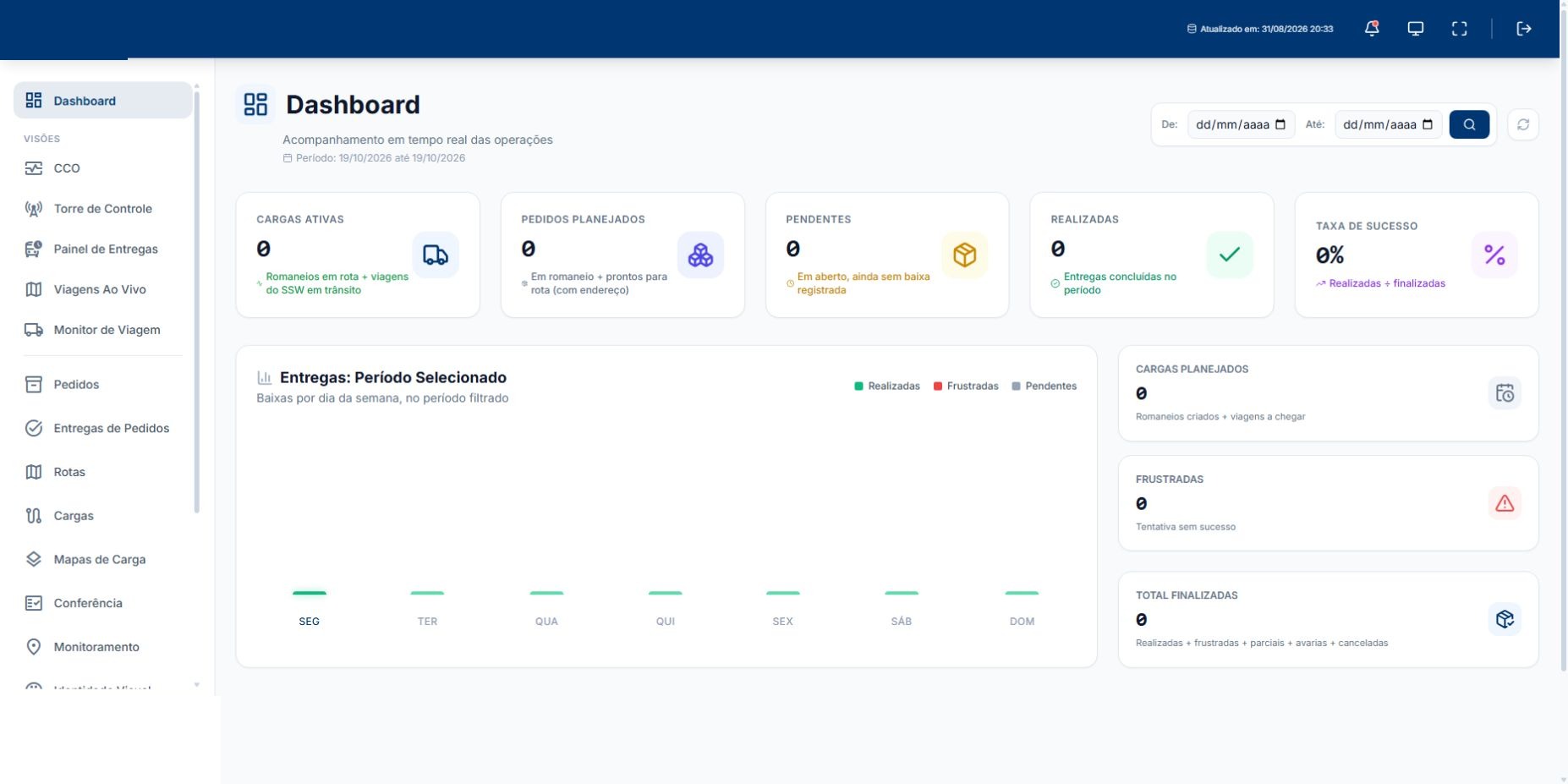Toggle Realizadas legend series
Screen dimensions: 1568x784
(x=887, y=386)
